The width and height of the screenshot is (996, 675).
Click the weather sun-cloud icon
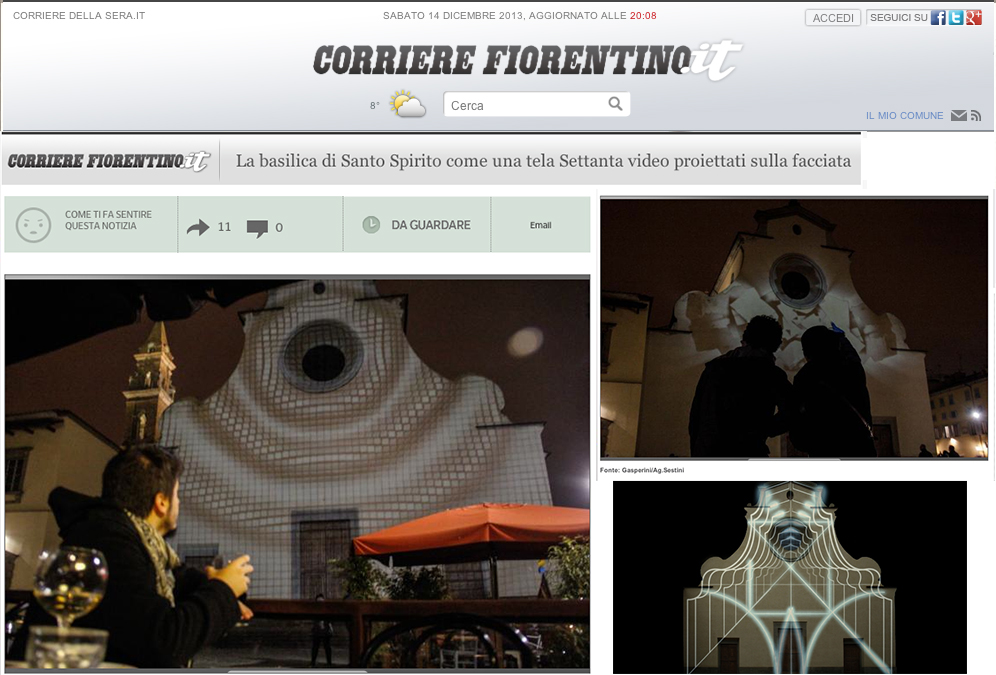pos(407,105)
